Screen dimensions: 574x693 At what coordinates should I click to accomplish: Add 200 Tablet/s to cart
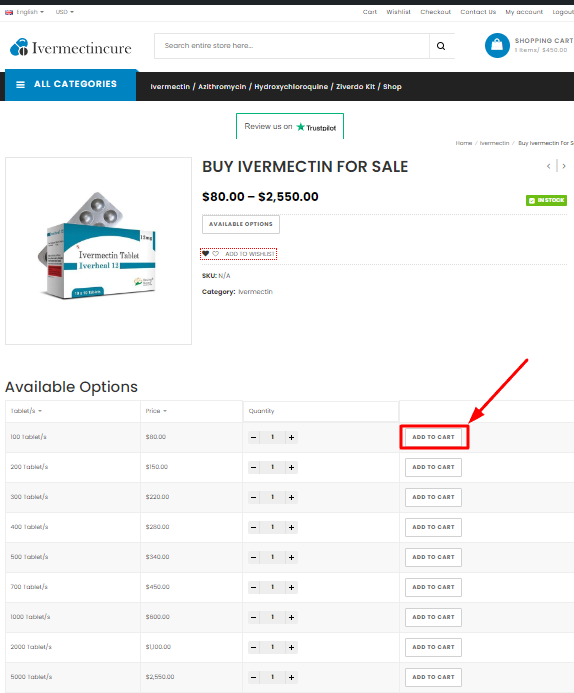click(x=433, y=467)
